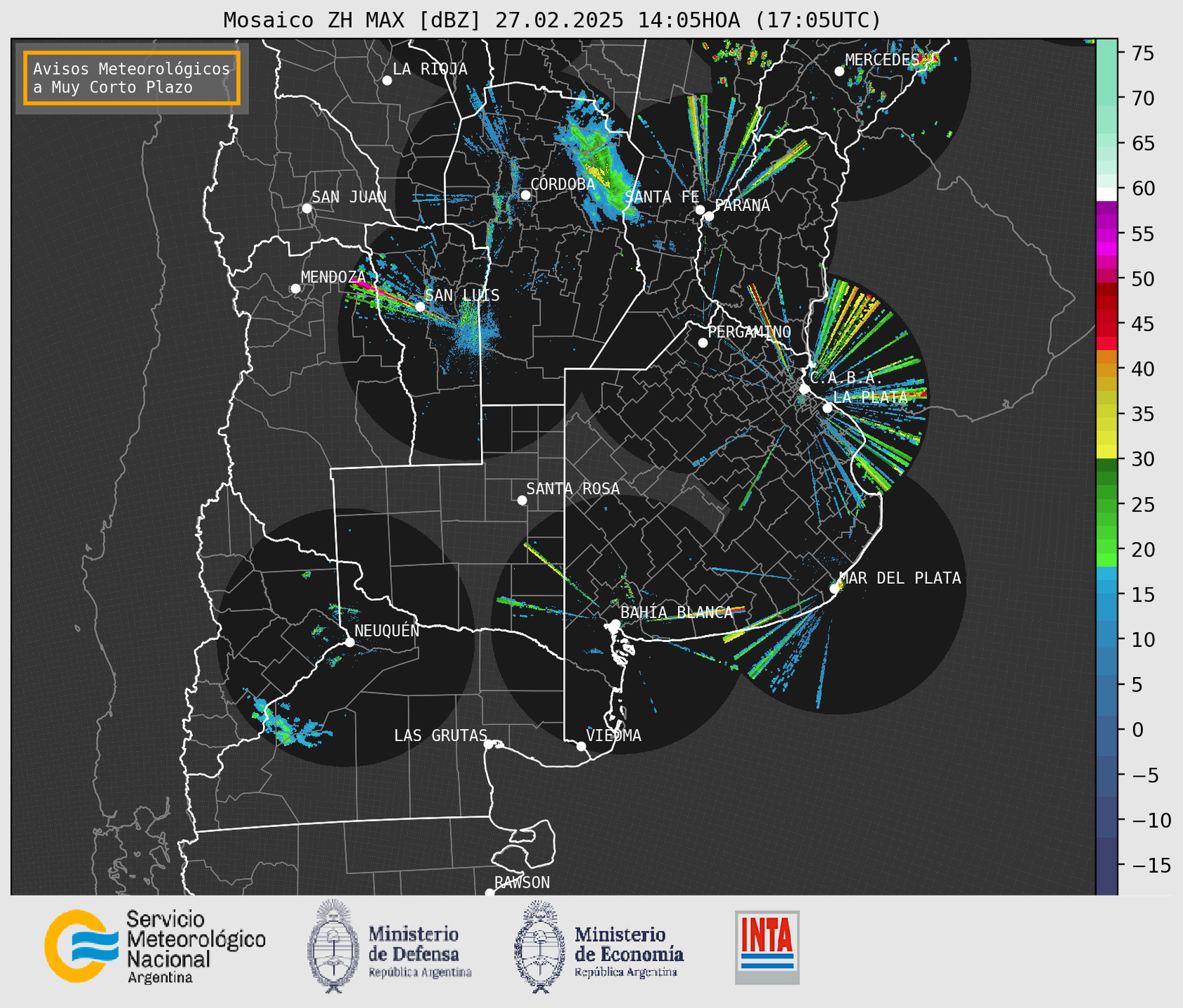Select the SAN JUAN city dot
1183x1008 pixels.
click(306, 208)
